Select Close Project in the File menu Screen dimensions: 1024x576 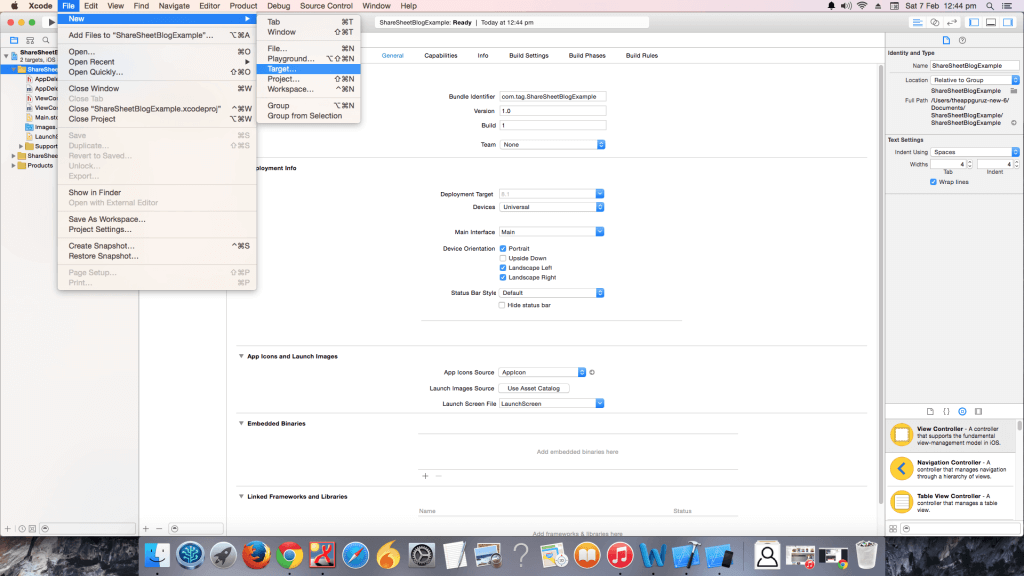[157, 119]
